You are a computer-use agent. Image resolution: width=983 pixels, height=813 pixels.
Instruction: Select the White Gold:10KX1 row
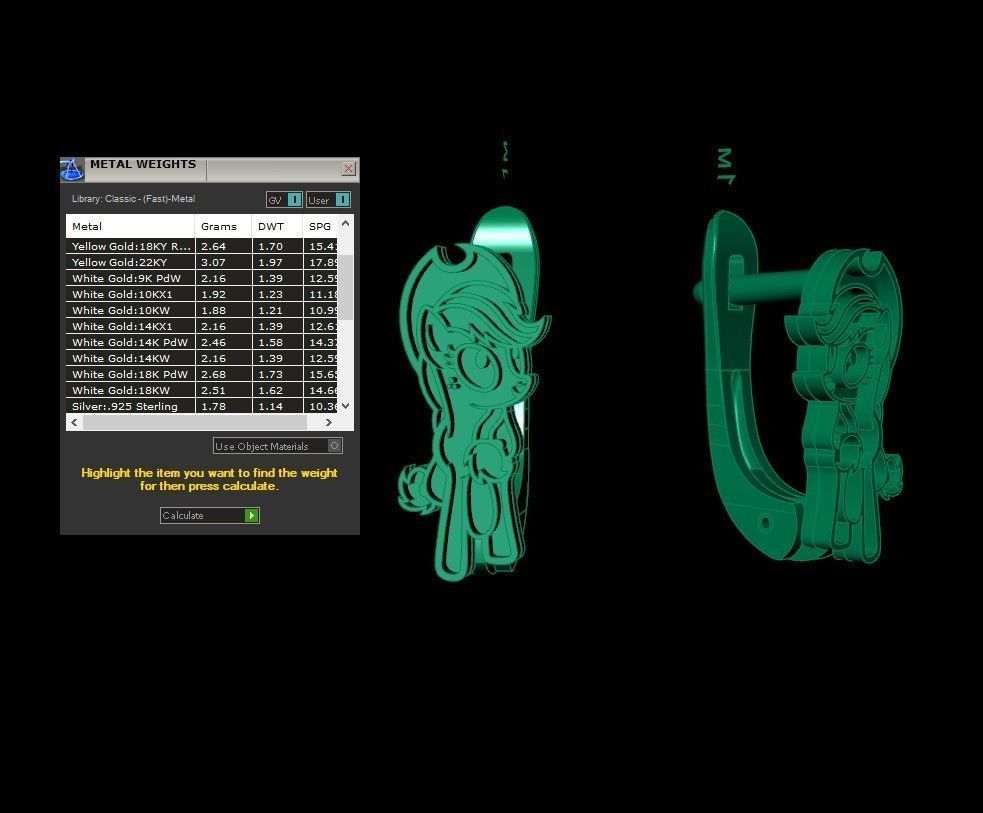(x=202, y=294)
